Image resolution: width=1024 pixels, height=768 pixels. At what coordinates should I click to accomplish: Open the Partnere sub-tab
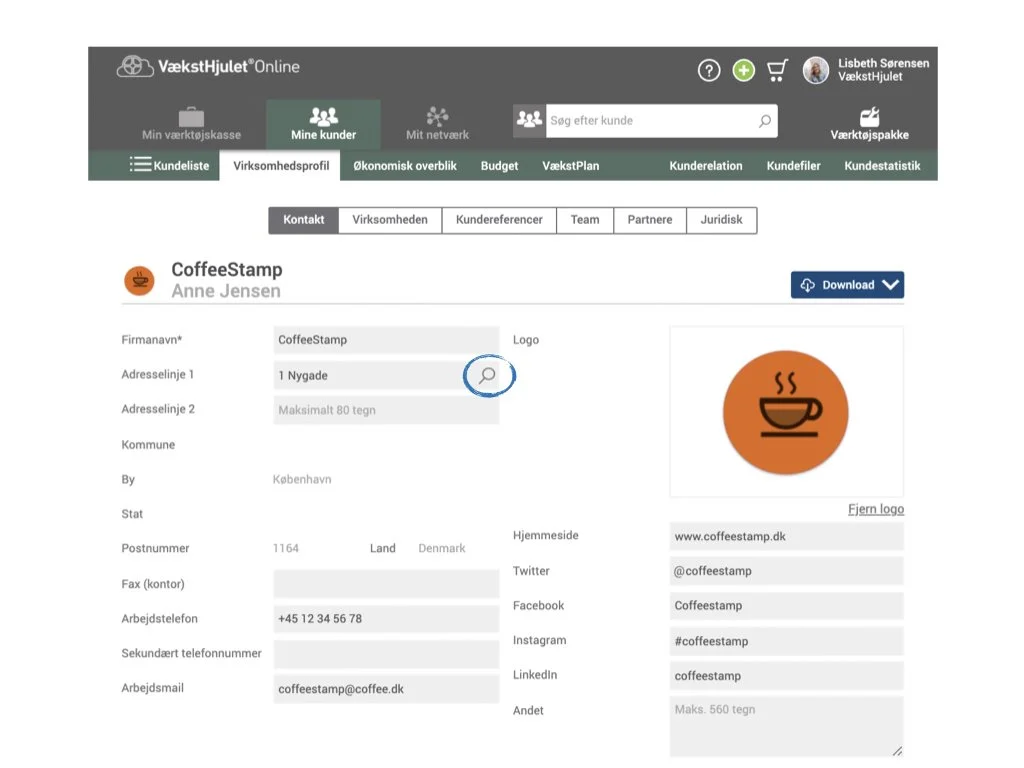coord(650,220)
